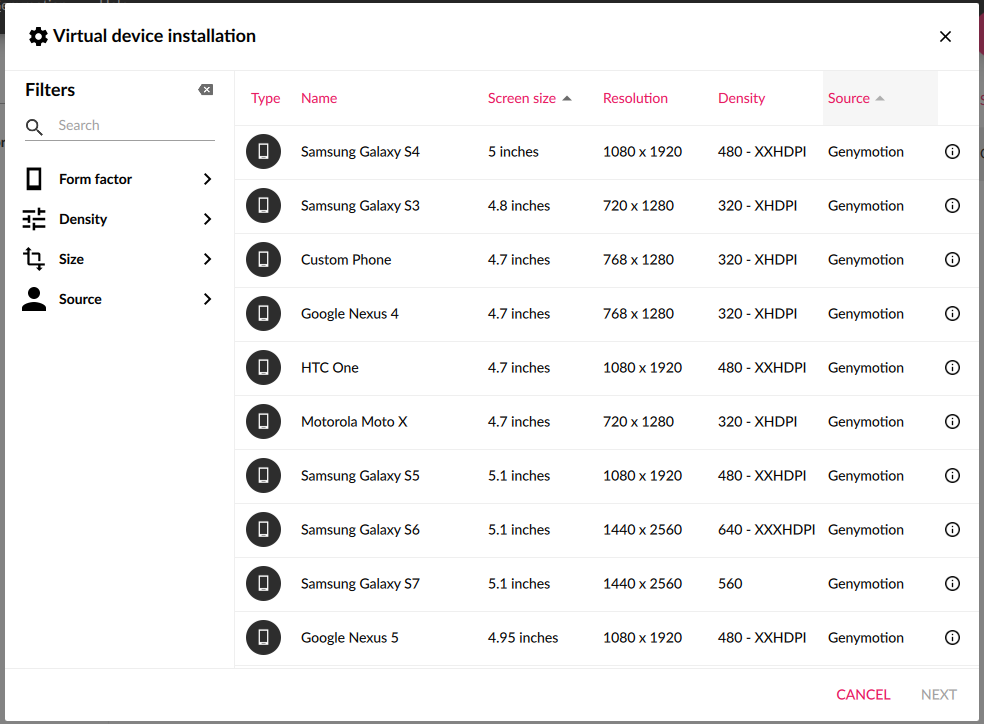Click info icon for Google Nexus 5
The image size is (984, 724).
coord(952,638)
